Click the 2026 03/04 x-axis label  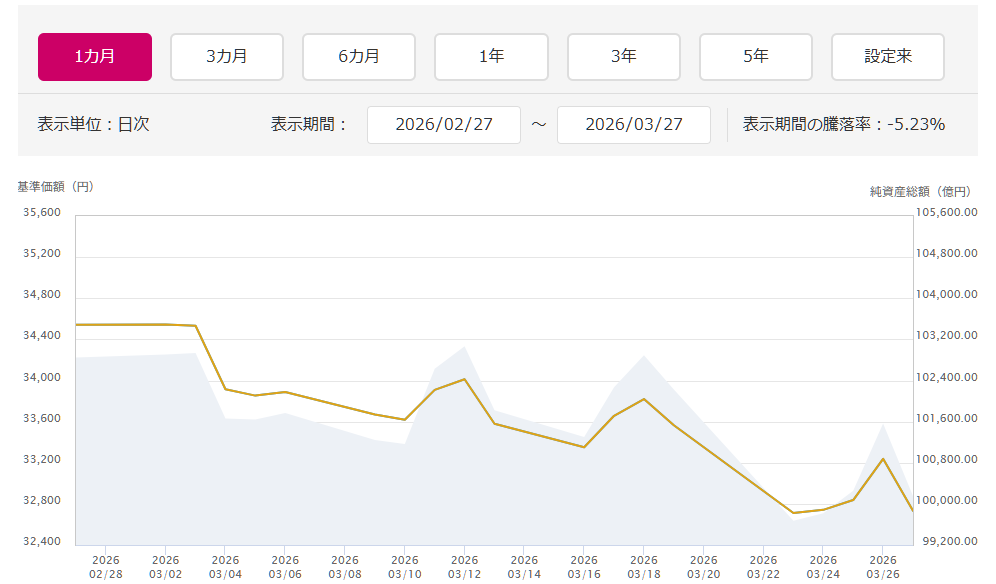click(x=225, y=567)
